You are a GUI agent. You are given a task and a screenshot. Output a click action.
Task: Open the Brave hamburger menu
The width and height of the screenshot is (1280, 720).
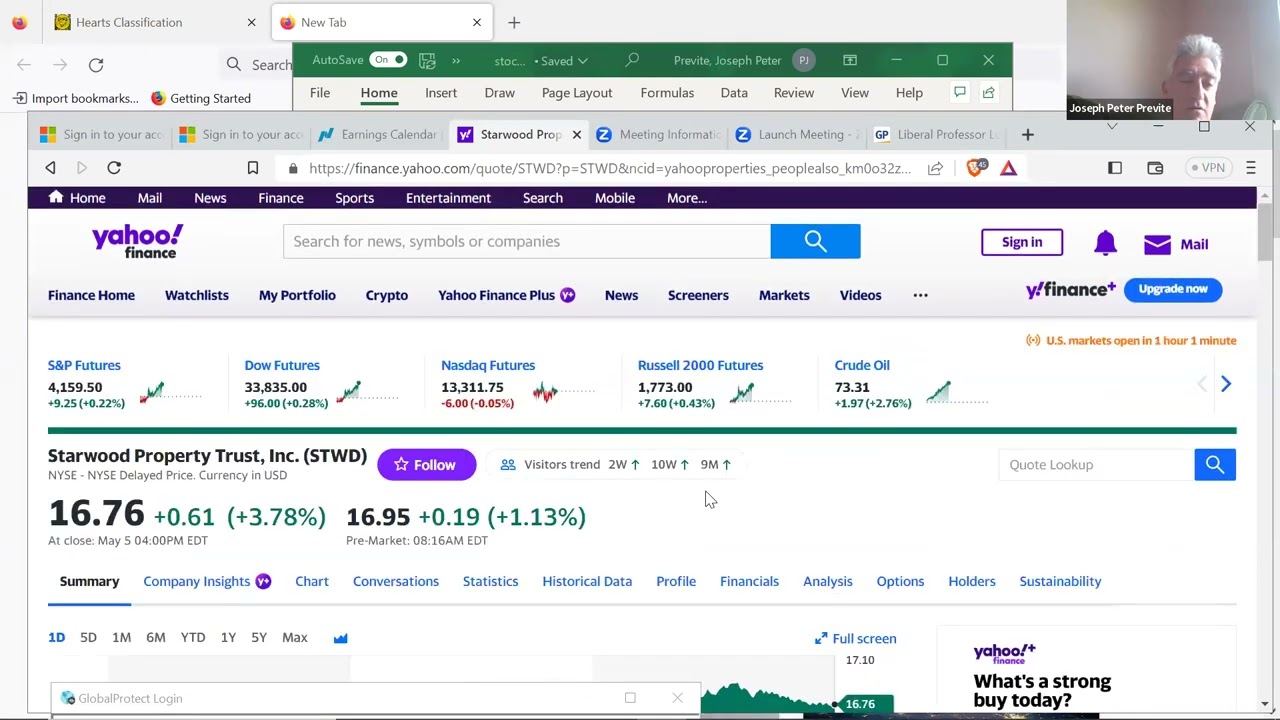tap(1251, 168)
